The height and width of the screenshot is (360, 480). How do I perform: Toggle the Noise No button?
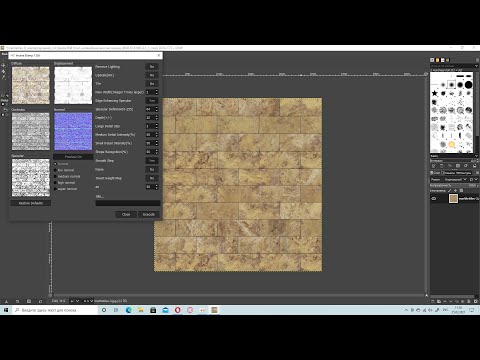tap(152, 169)
